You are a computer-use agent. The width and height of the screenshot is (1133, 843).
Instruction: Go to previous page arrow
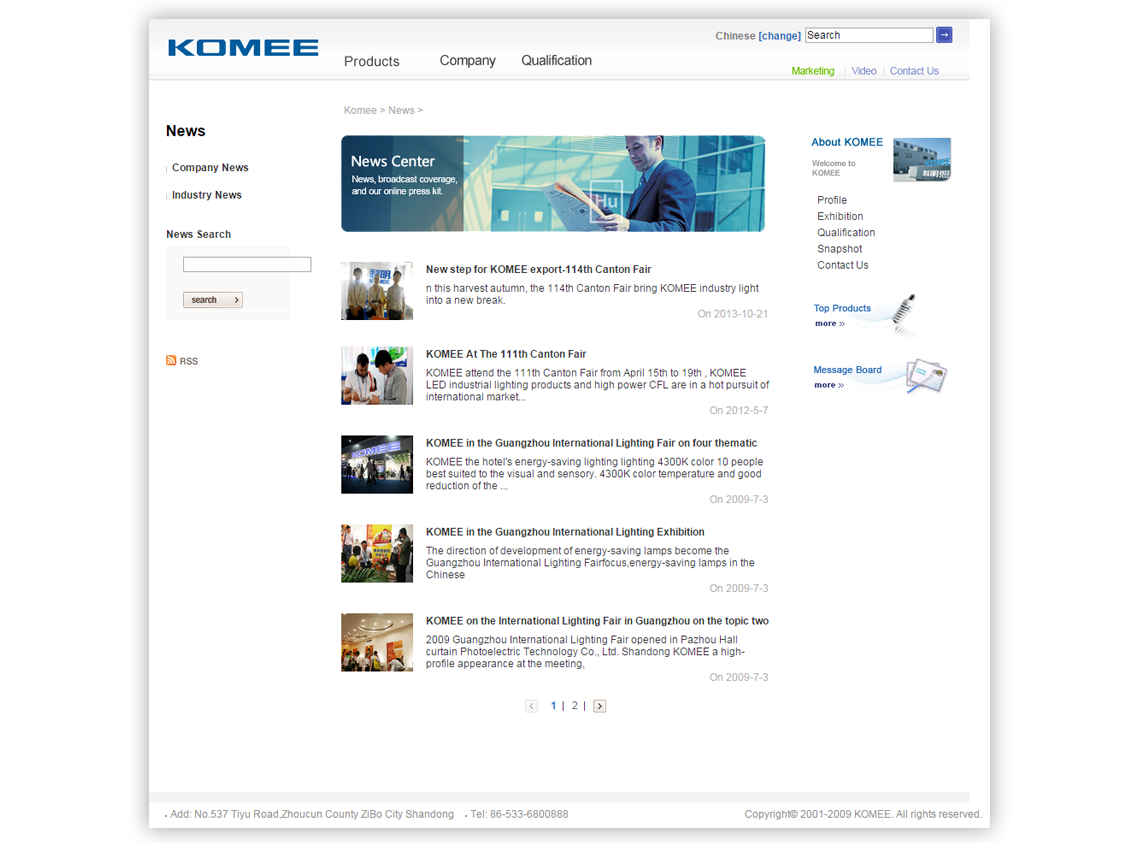[531, 706]
